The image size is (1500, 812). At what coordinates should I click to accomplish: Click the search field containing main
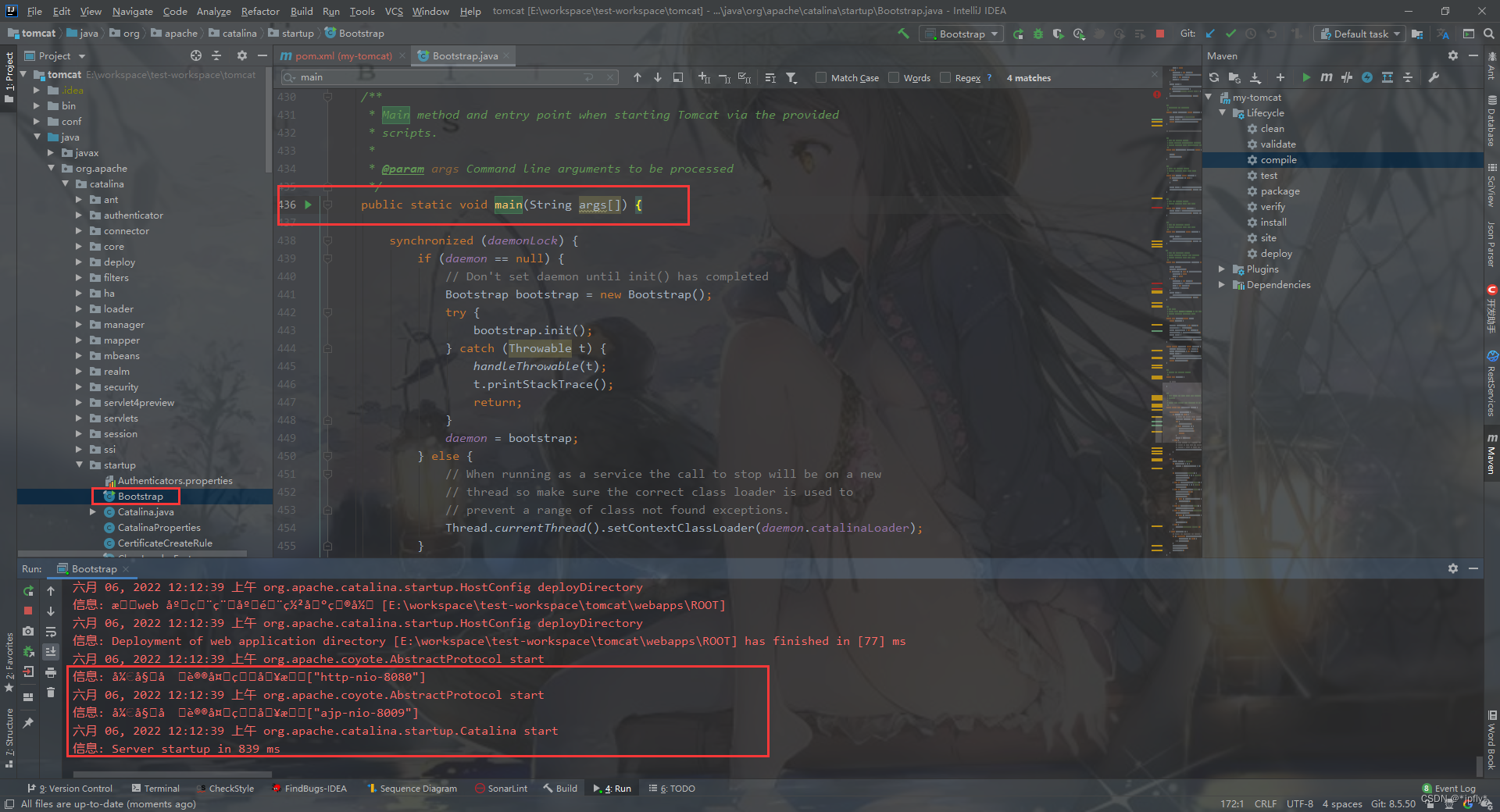coord(449,77)
